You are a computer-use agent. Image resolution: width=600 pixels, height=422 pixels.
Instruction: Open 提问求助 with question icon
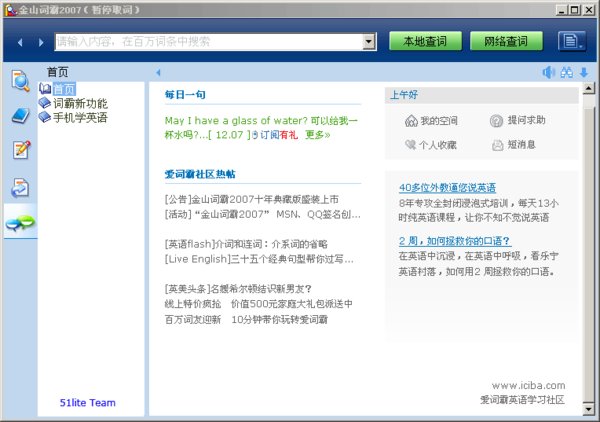(x=517, y=121)
